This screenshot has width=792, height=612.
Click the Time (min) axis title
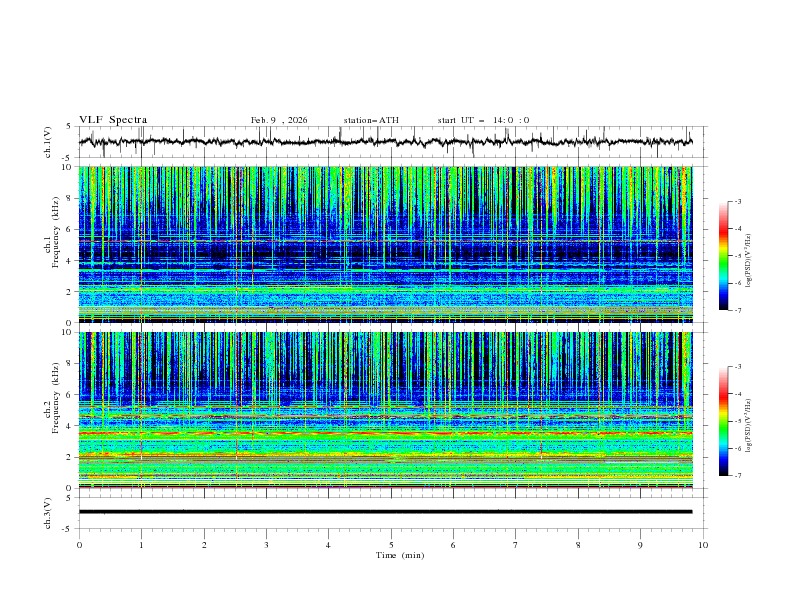400,555
